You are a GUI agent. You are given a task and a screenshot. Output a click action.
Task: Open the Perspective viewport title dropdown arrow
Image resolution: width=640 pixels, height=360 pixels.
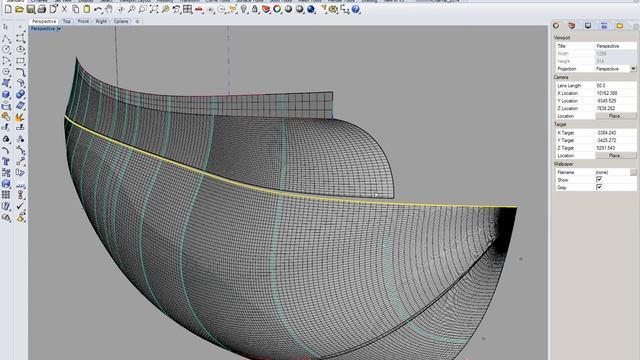click(59, 29)
